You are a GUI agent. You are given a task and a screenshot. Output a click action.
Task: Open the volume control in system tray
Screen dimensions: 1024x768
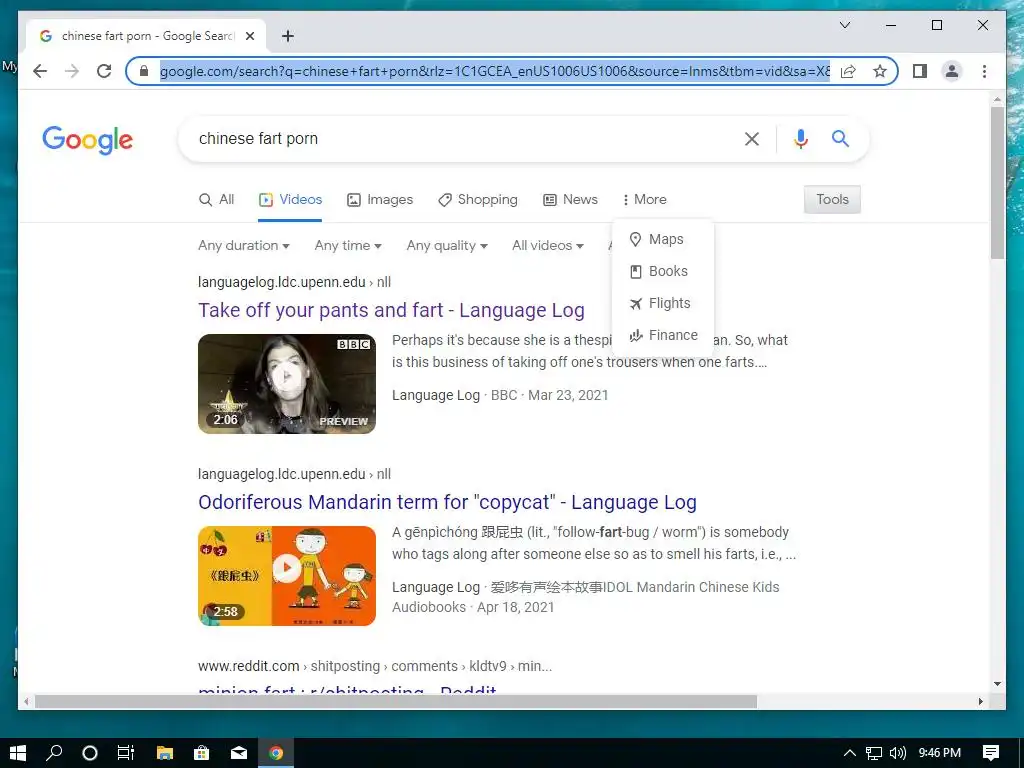(x=898, y=753)
